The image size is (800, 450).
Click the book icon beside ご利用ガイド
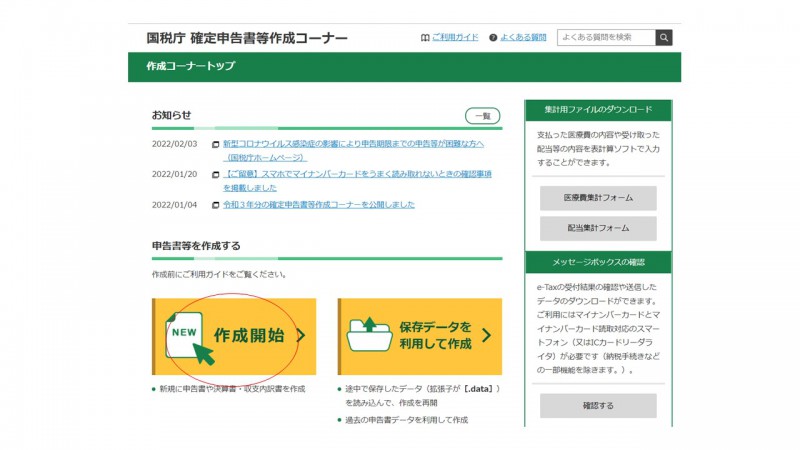[425, 38]
